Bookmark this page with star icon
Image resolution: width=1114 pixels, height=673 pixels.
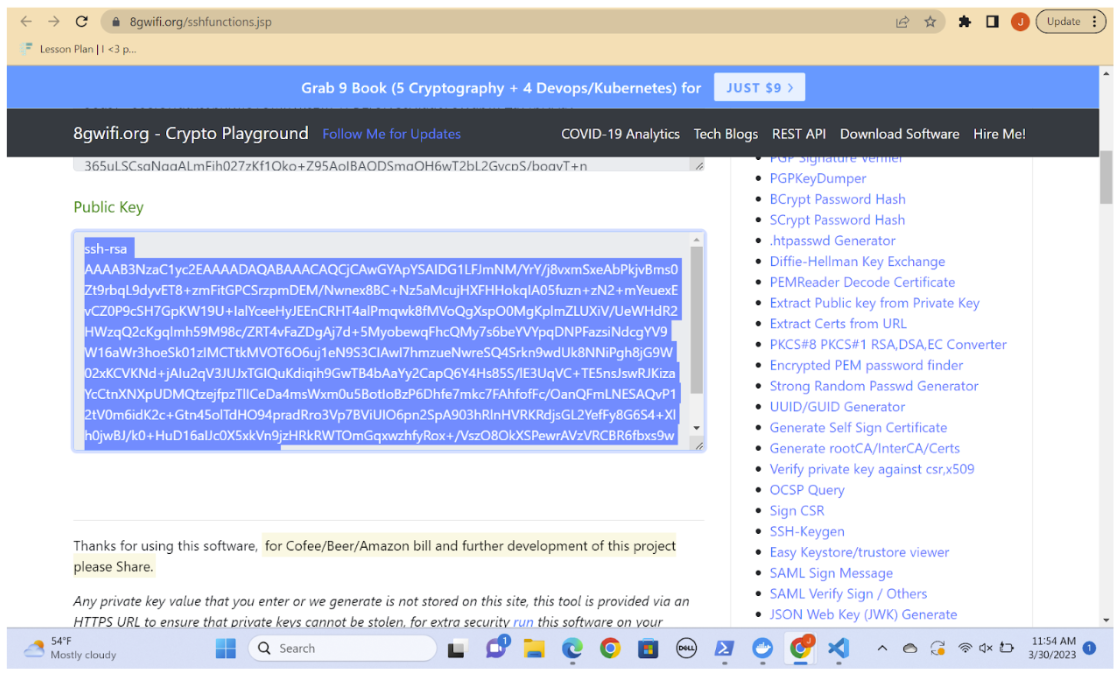pos(930,22)
